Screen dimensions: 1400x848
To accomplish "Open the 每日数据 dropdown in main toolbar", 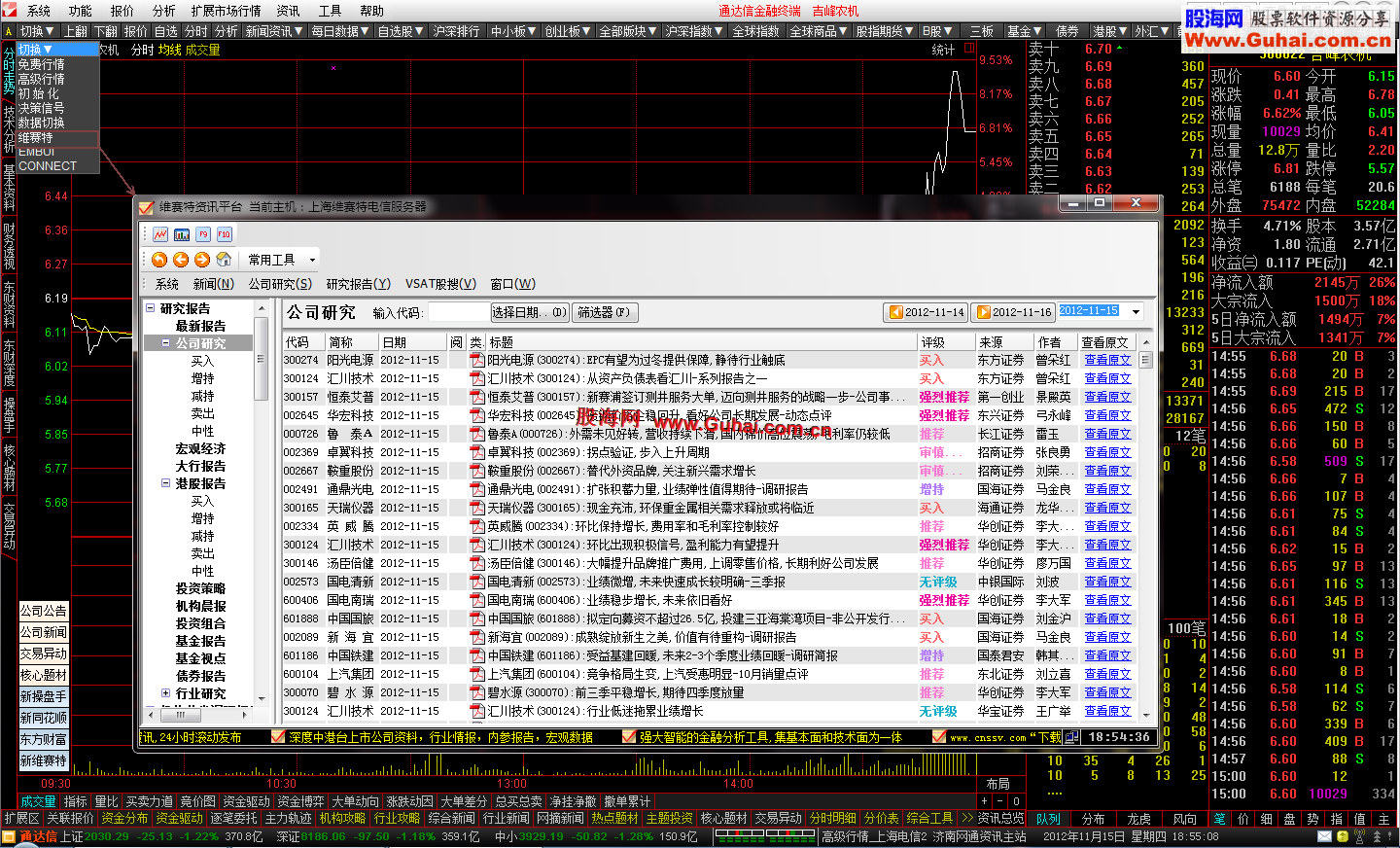I will tap(341, 31).
